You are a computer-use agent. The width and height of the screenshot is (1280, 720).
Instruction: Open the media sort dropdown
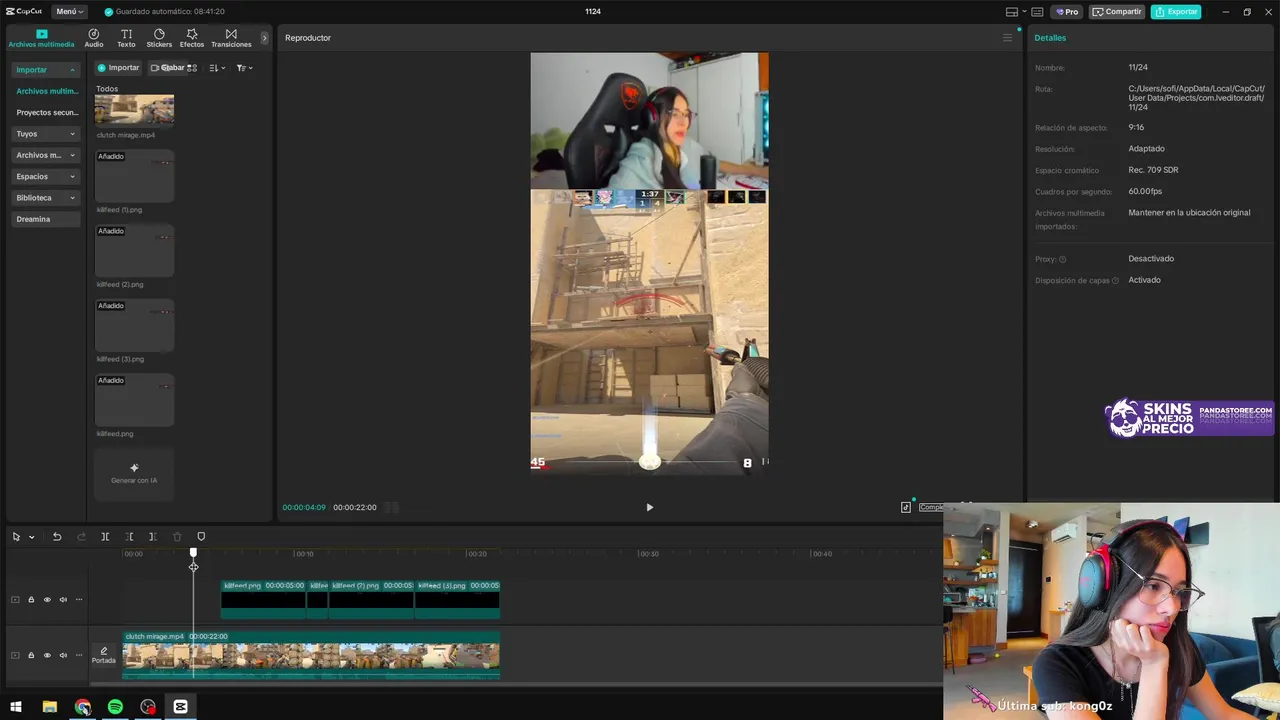pyautogui.click(x=217, y=68)
